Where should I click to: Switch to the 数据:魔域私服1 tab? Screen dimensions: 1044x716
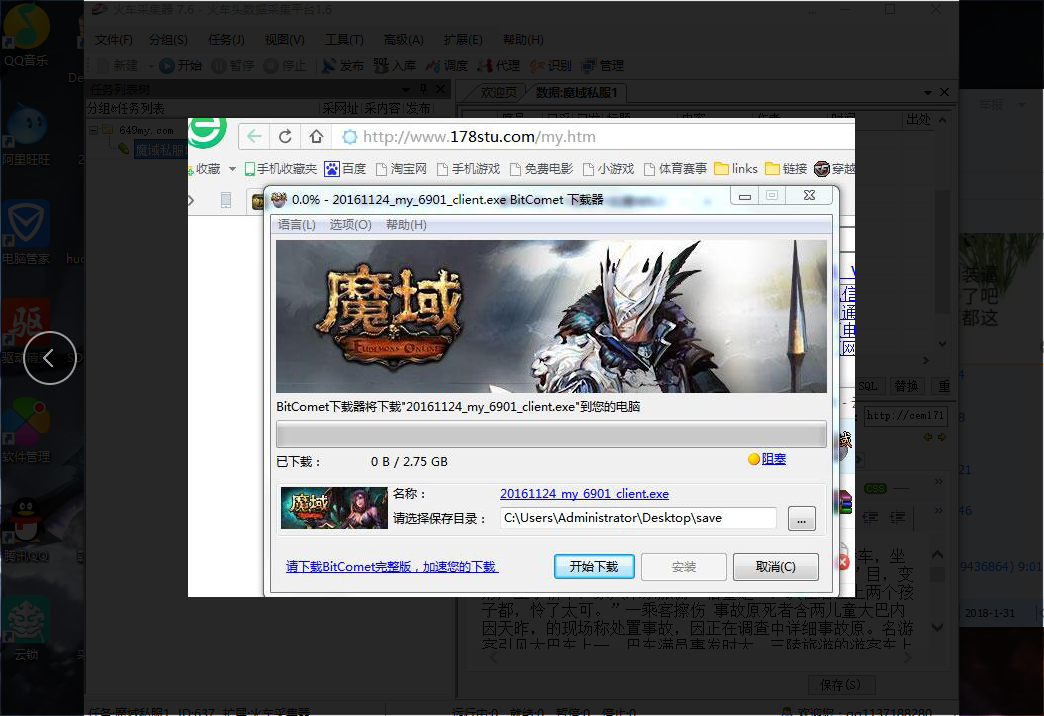point(575,91)
